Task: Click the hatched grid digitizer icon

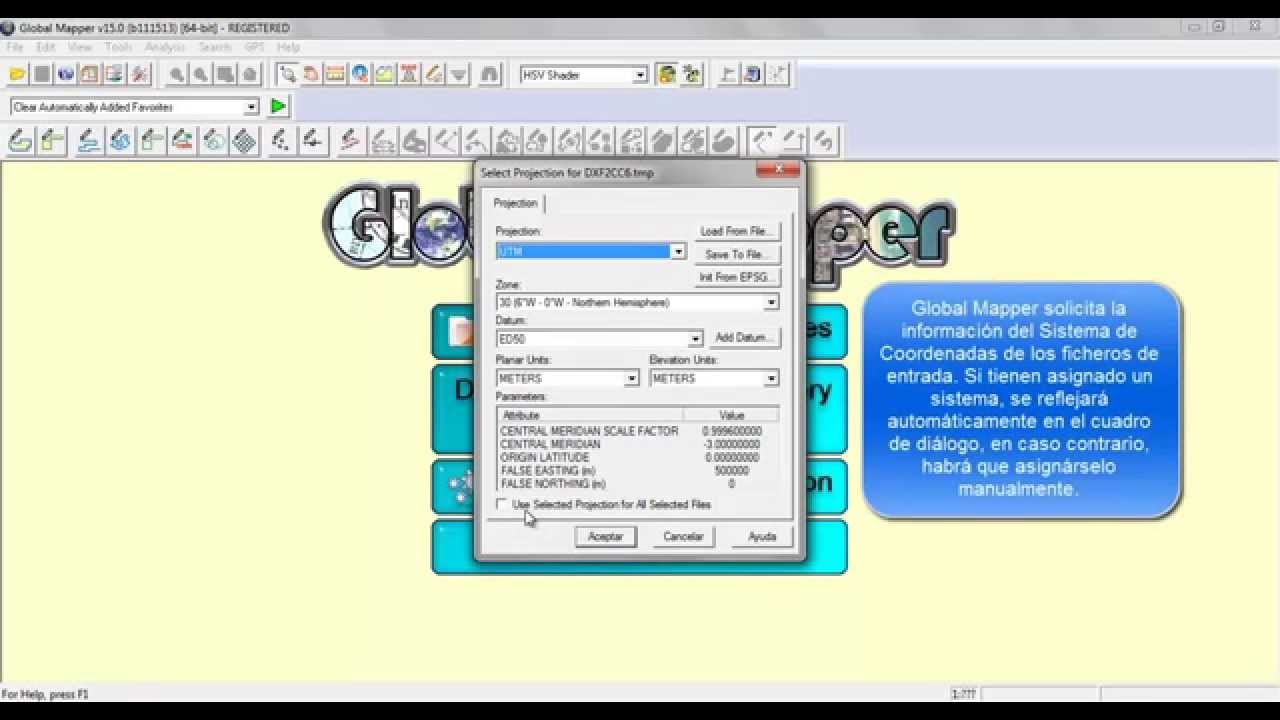Action: tap(245, 140)
